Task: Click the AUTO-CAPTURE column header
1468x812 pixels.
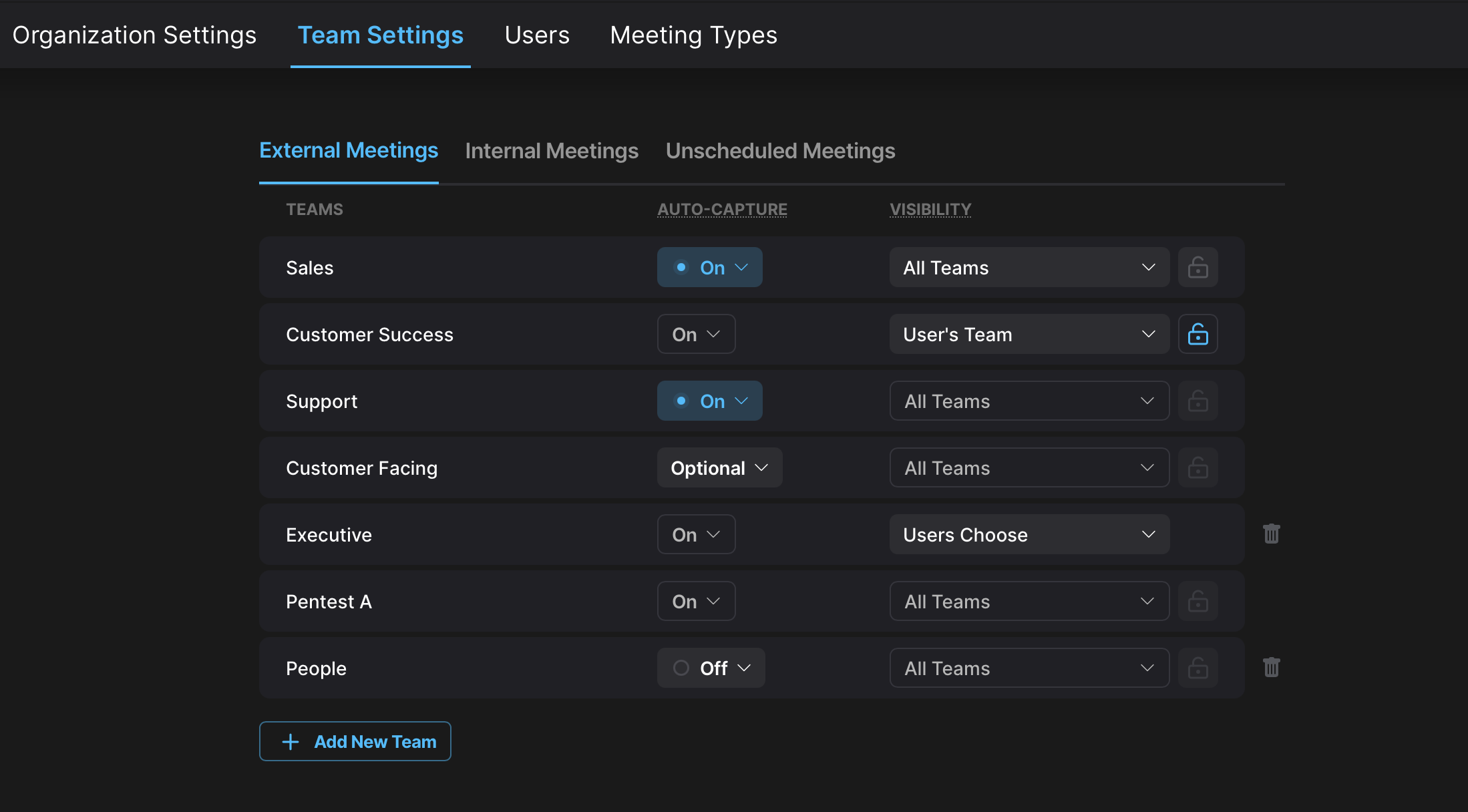Action: (722, 209)
